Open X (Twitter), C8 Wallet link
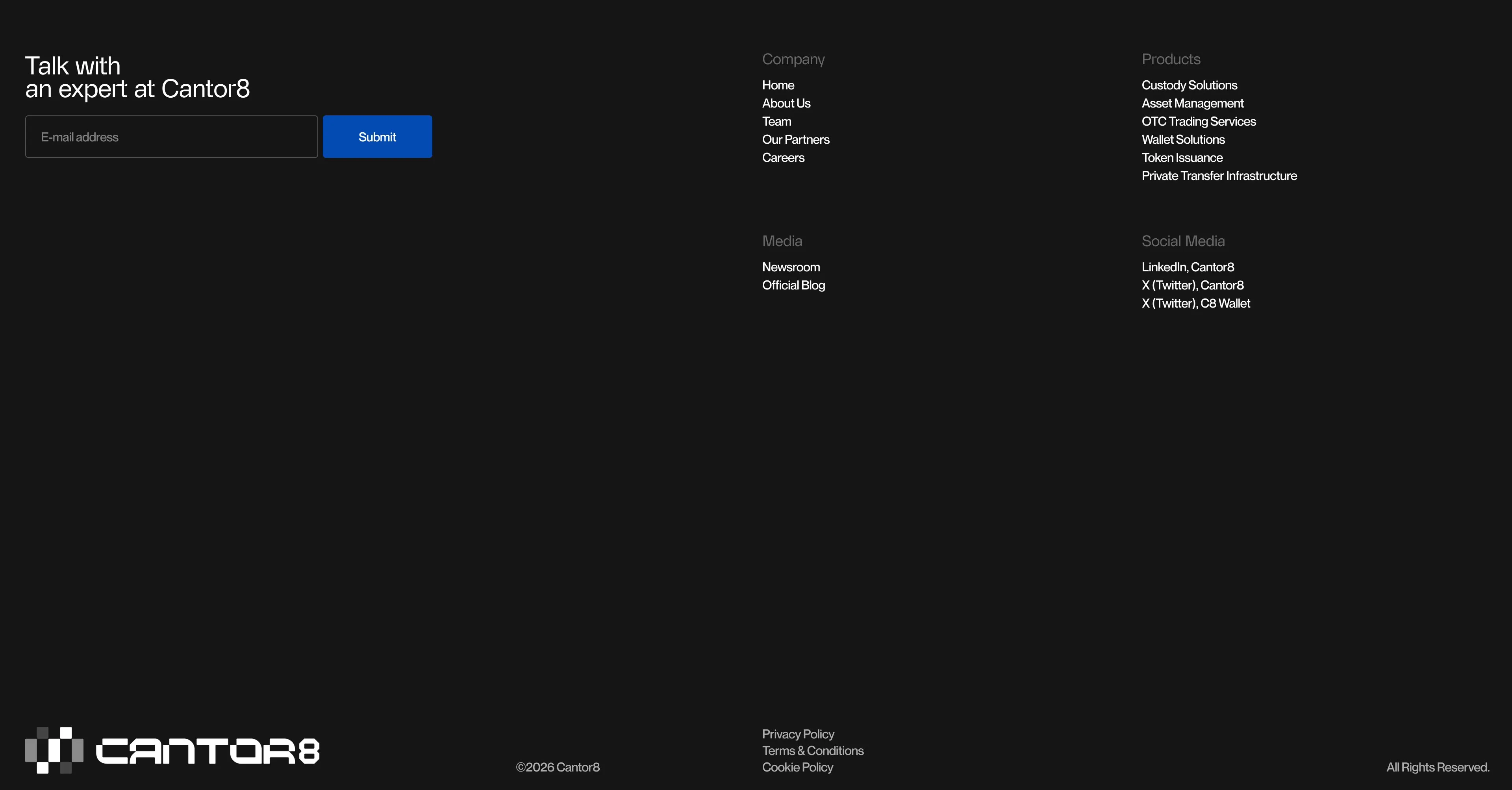1512x790 pixels. (x=1196, y=304)
